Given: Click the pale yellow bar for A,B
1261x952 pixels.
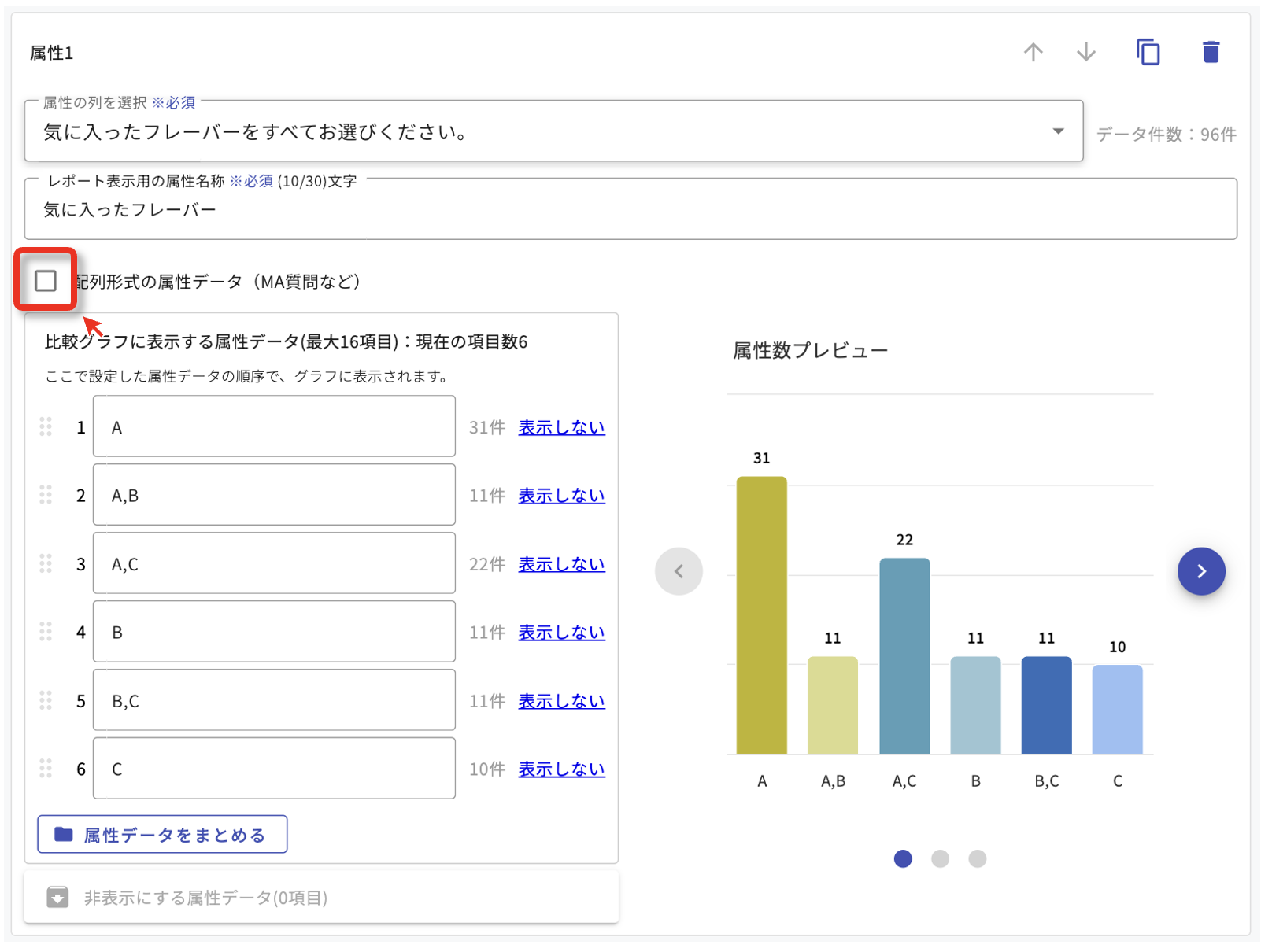Looking at the screenshot, I should (832, 705).
